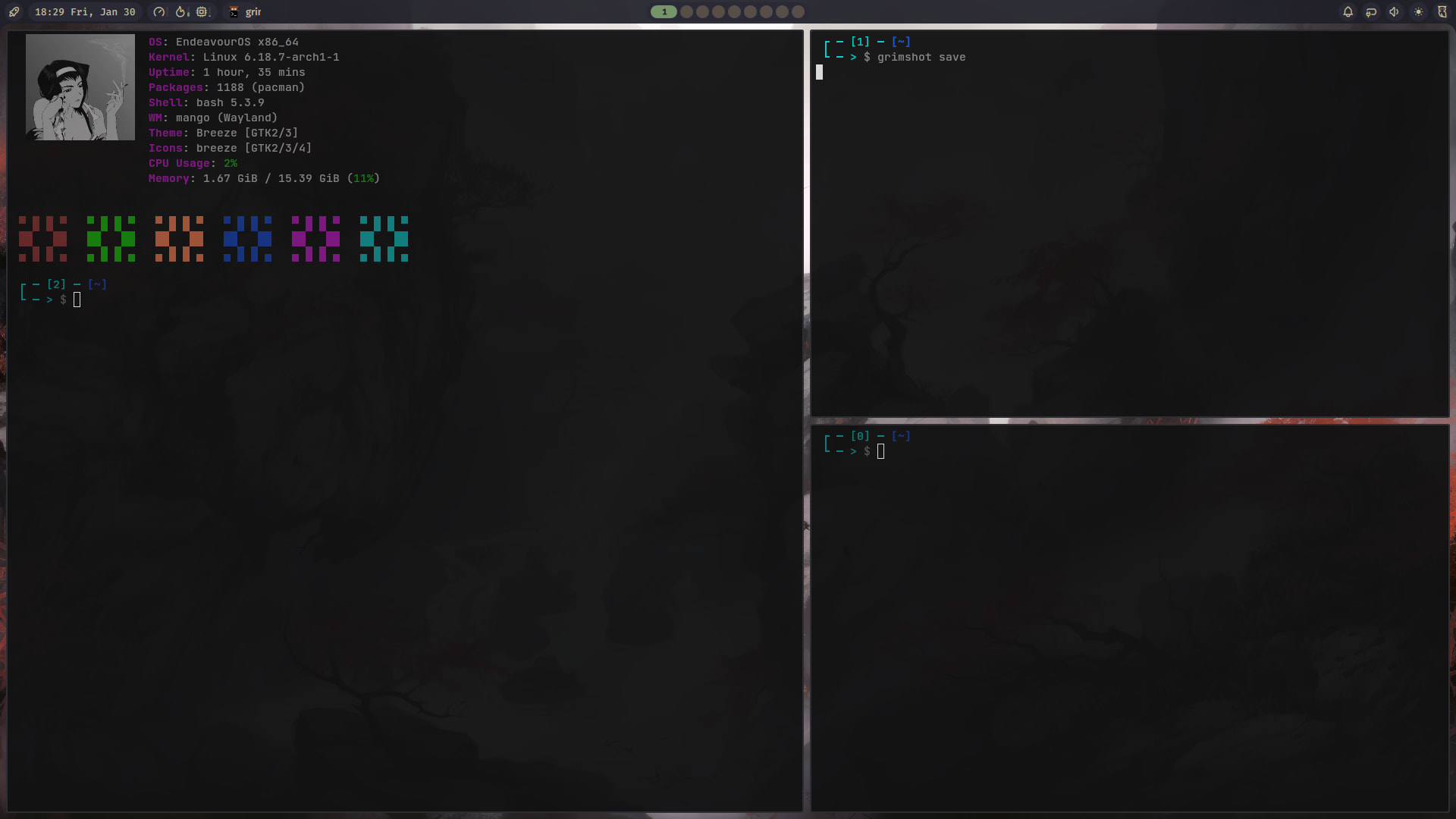The image size is (1456, 819).
Task: Click the CPU chip monitor icon
Action: tap(202, 11)
